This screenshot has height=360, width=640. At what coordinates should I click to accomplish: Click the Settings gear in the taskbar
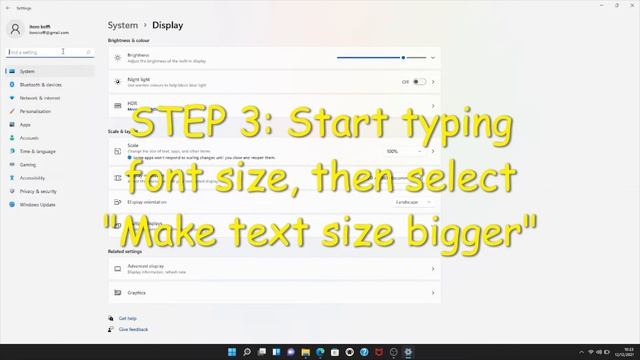(408, 352)
